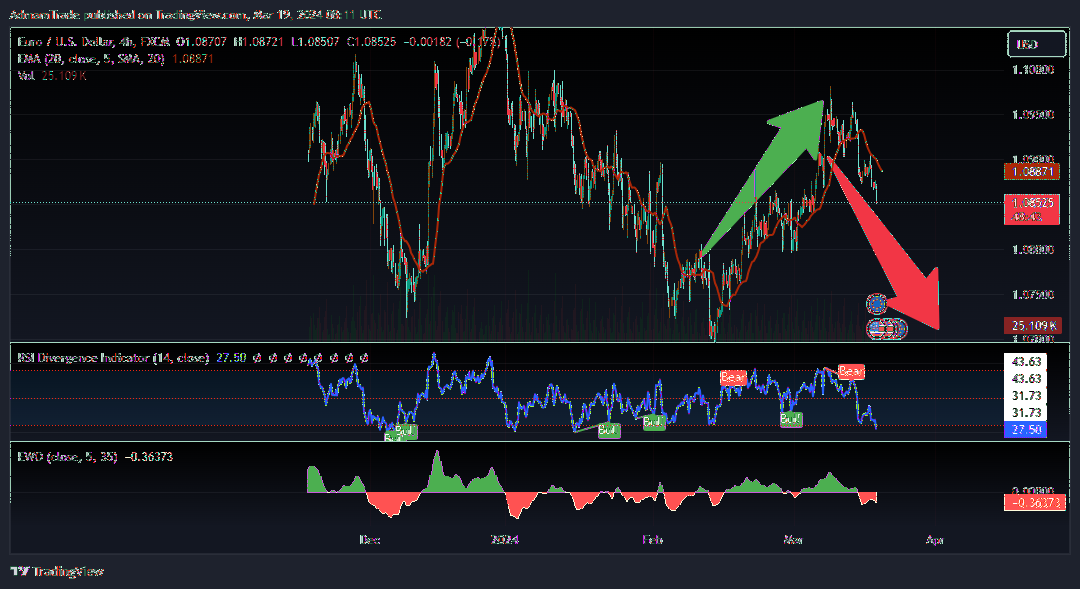Click the Bear label touching the red divergence line
1080x589 pixels.
coord(851,371)
